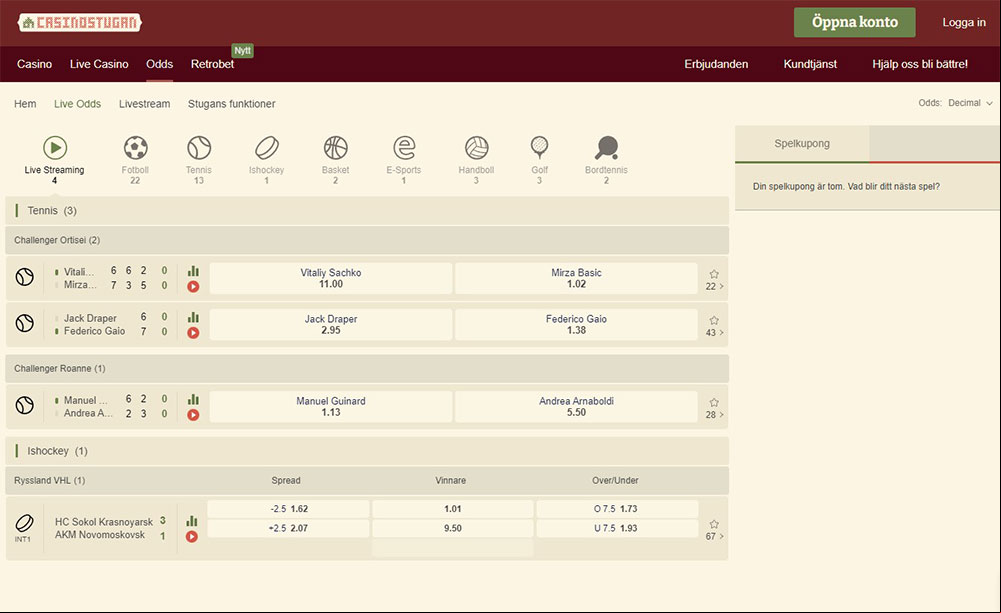Go to the Livestream tab
Screen dimensions: 1001x613
tap(145, 103)
